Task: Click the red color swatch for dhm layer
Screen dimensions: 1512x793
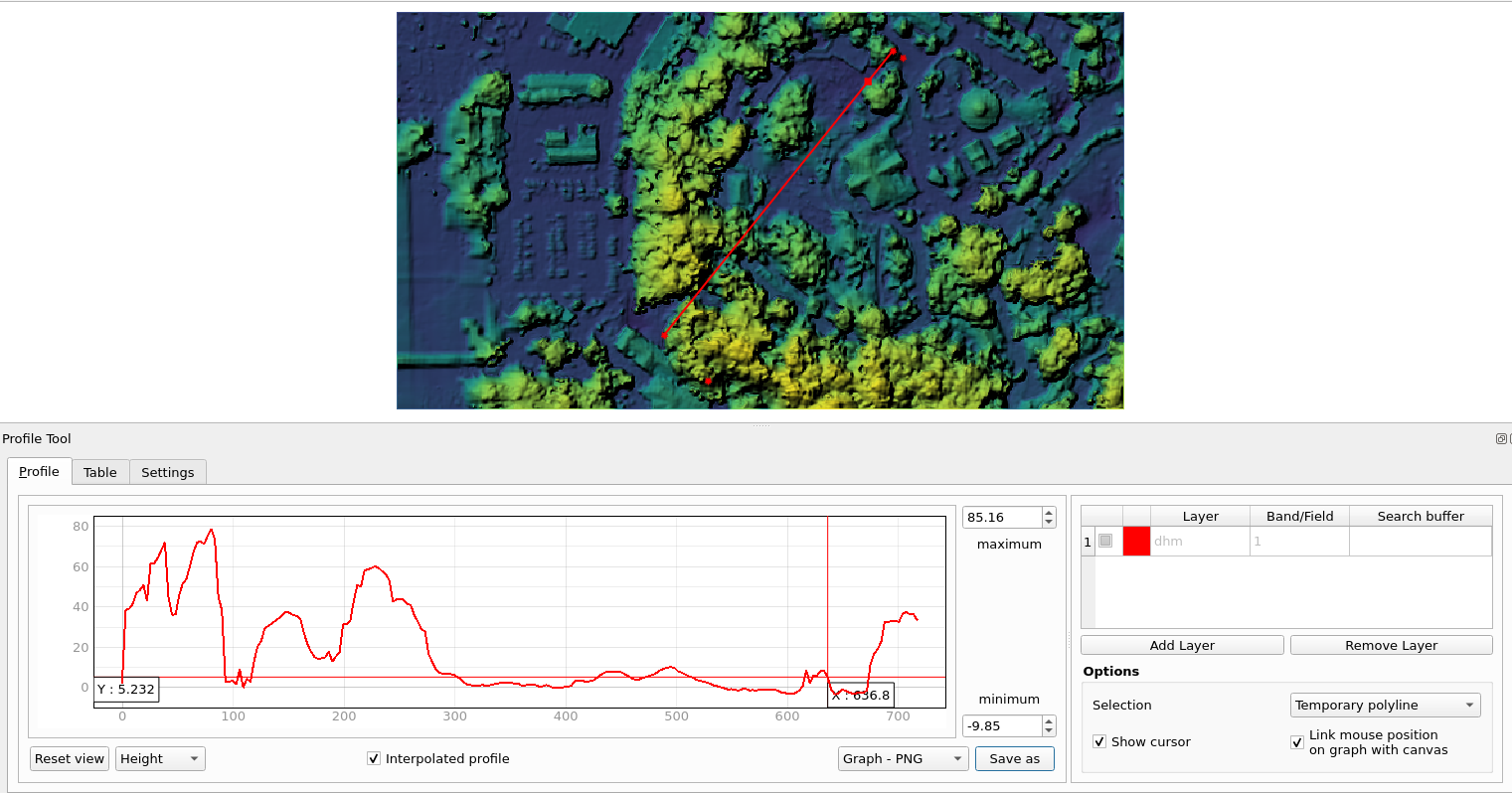Action: point(1136,541)
